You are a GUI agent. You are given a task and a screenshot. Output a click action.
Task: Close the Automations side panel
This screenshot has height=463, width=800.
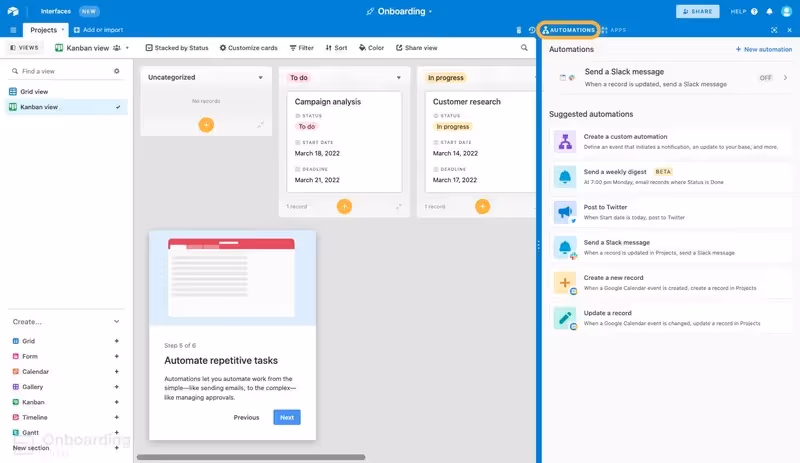(x=789, y=30)
